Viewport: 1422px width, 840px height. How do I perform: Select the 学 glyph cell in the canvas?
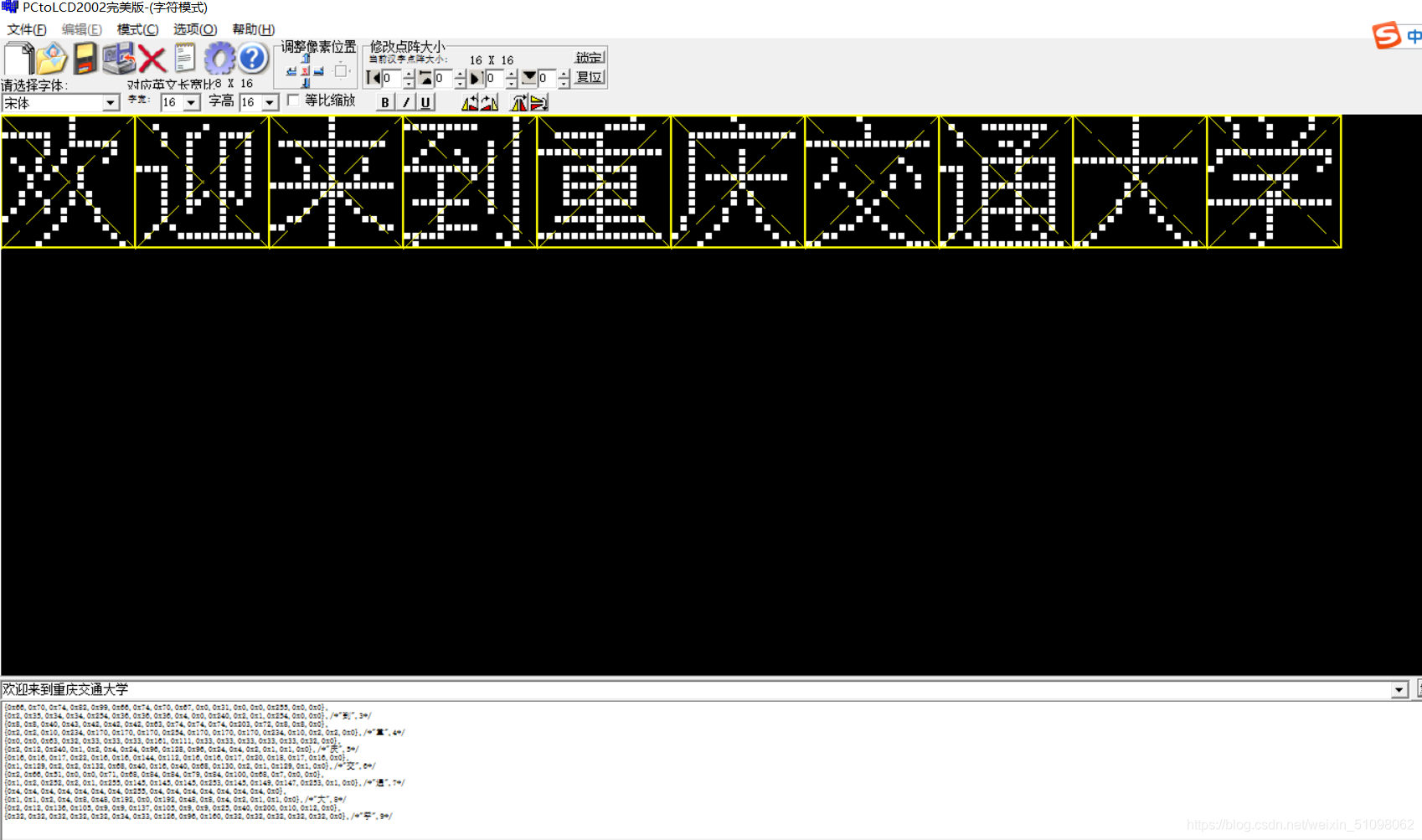(x=1274, y=182)
